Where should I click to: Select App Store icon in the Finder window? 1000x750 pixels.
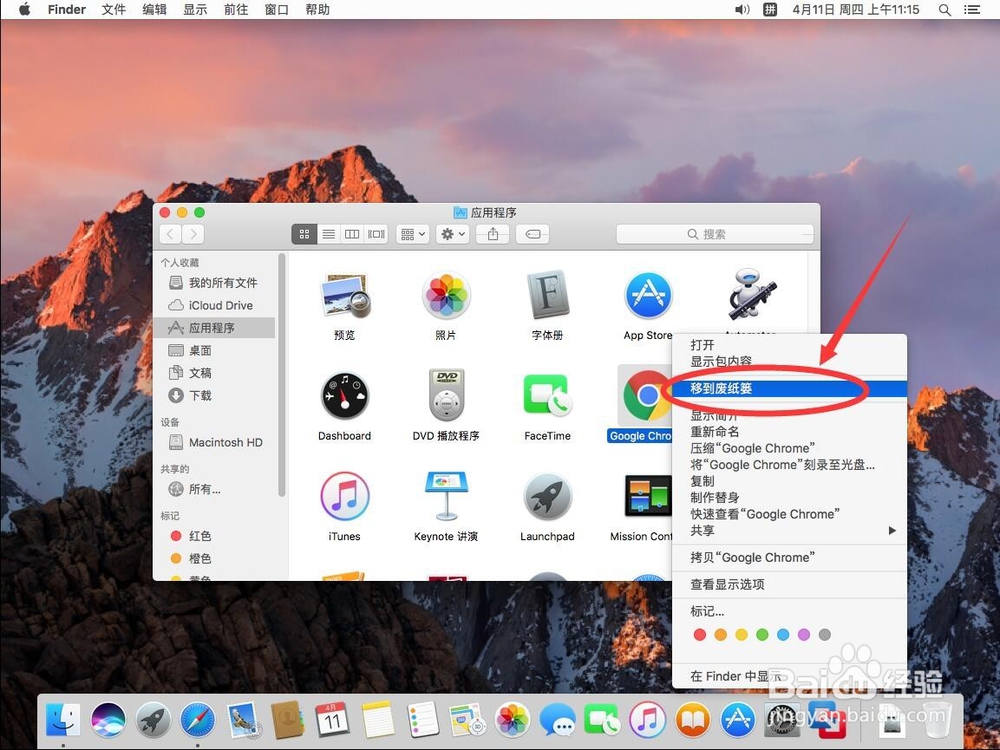tap(648, 295)
